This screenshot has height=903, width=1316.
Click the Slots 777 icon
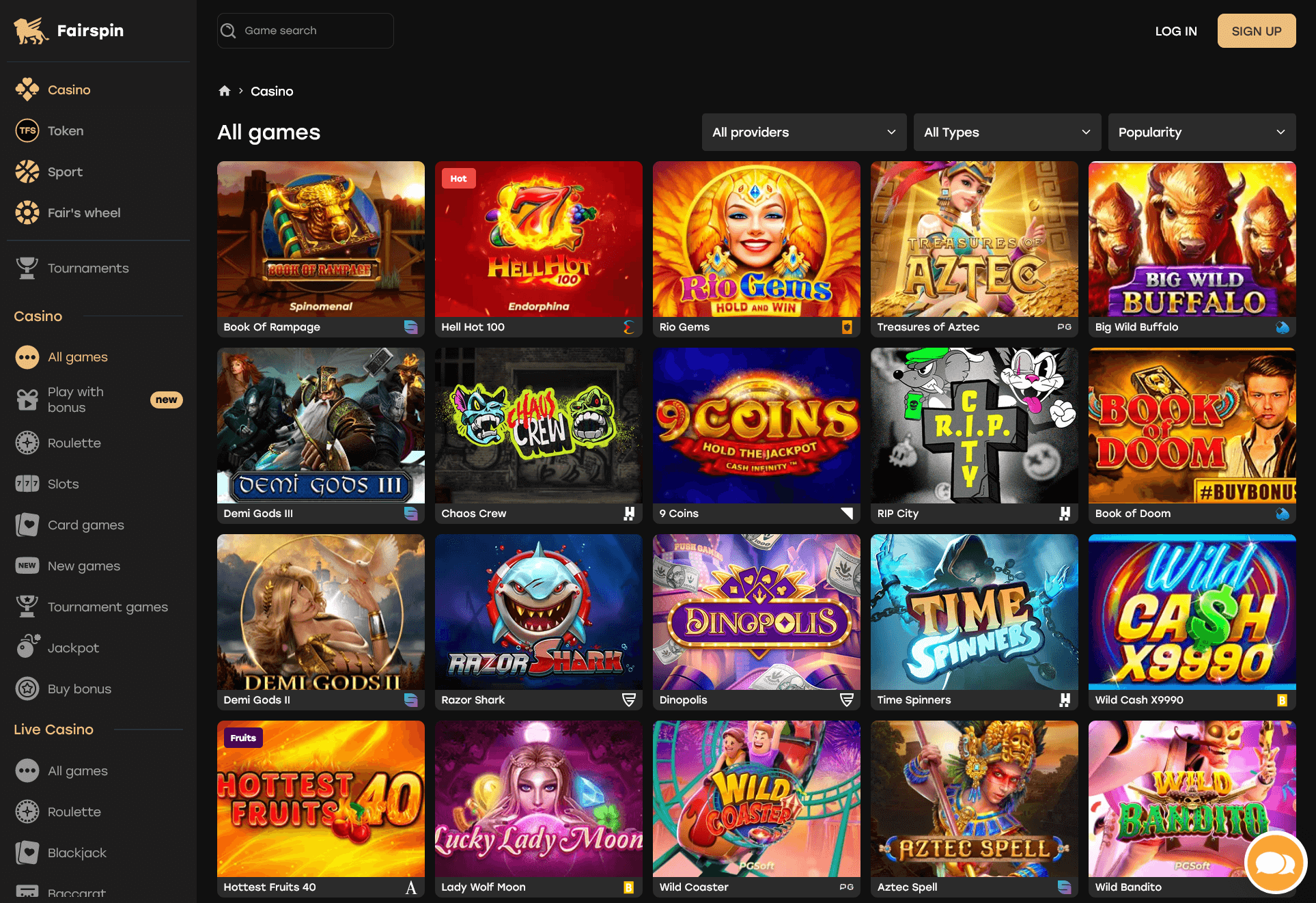[27, 484]
